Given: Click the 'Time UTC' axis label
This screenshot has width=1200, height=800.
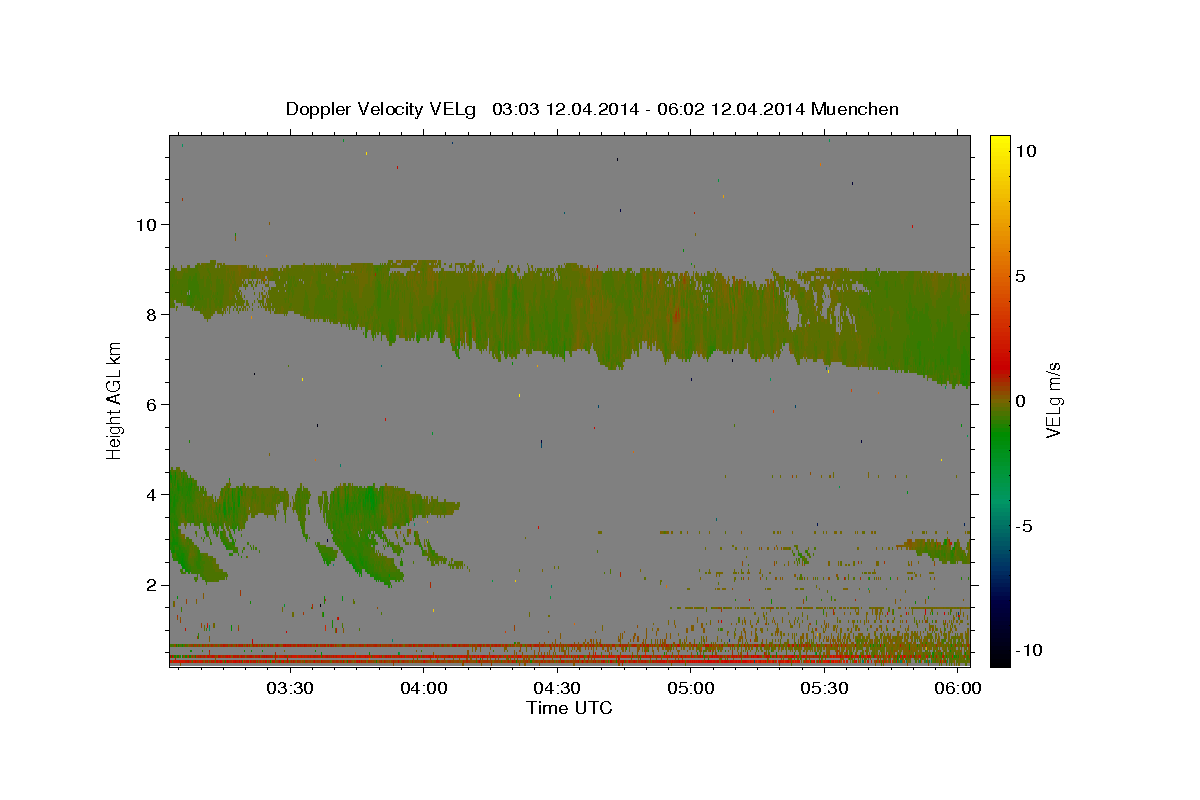Looking at the screenshot, I should (569, 708).
